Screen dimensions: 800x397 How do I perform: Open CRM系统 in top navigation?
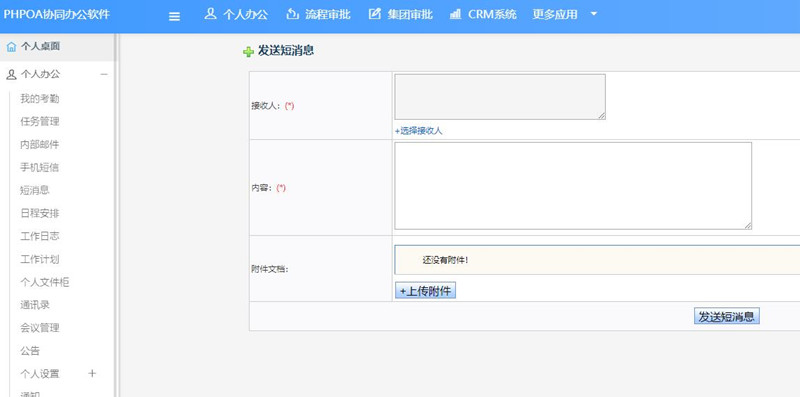coord(492,14)
